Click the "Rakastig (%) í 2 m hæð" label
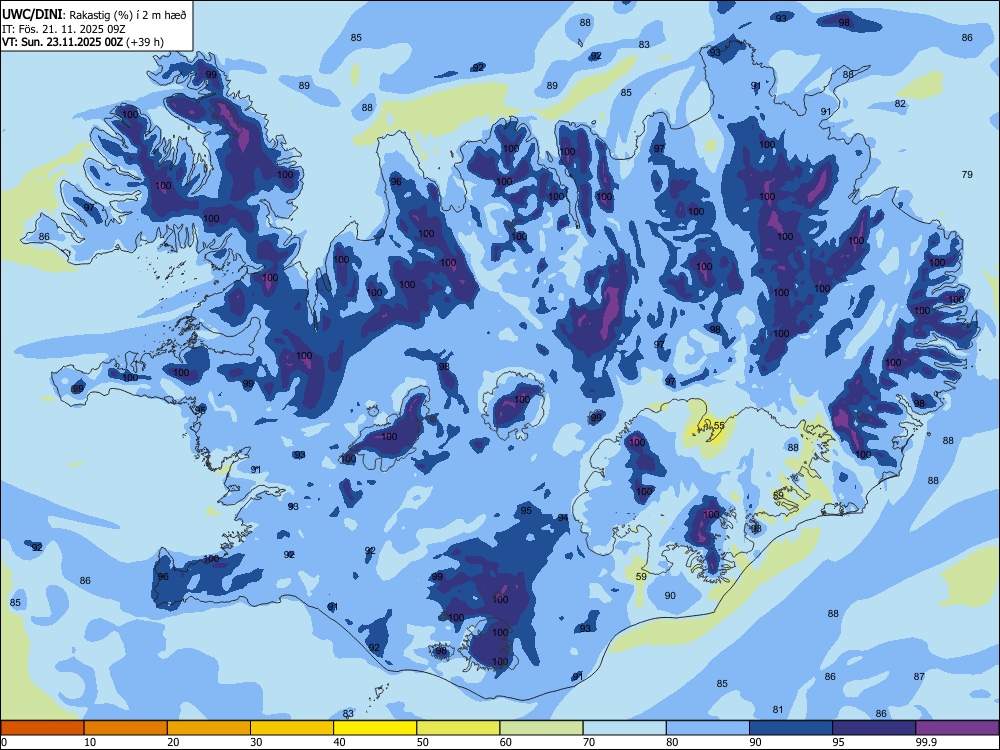 128,15
